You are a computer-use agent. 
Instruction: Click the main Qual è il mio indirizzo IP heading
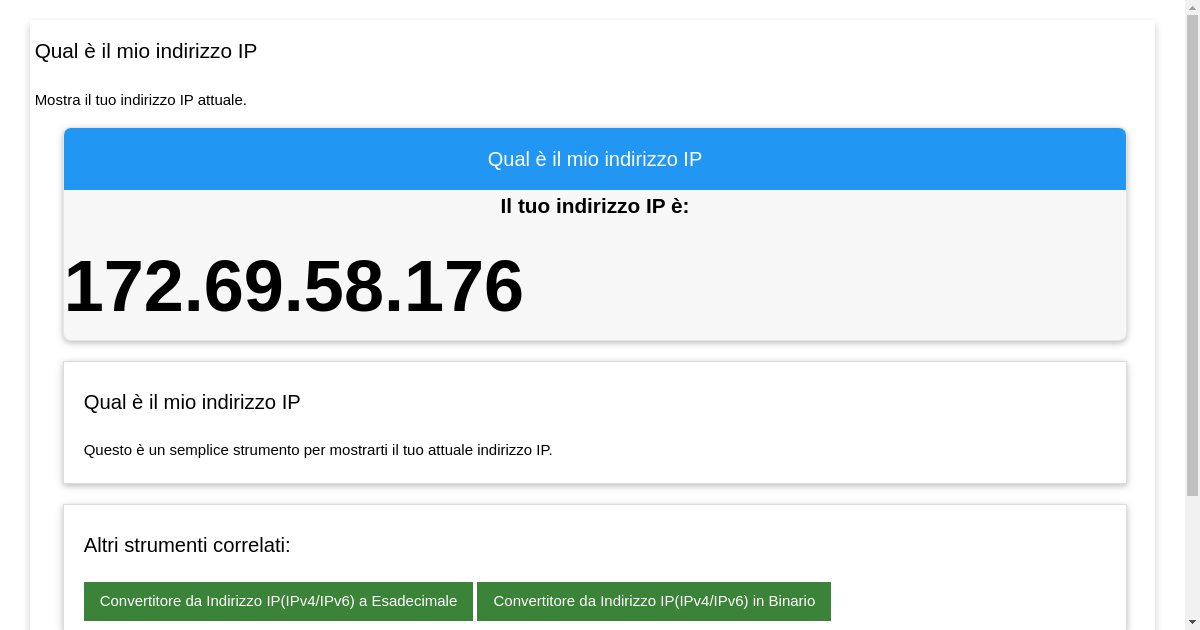(x=146, y=51)
